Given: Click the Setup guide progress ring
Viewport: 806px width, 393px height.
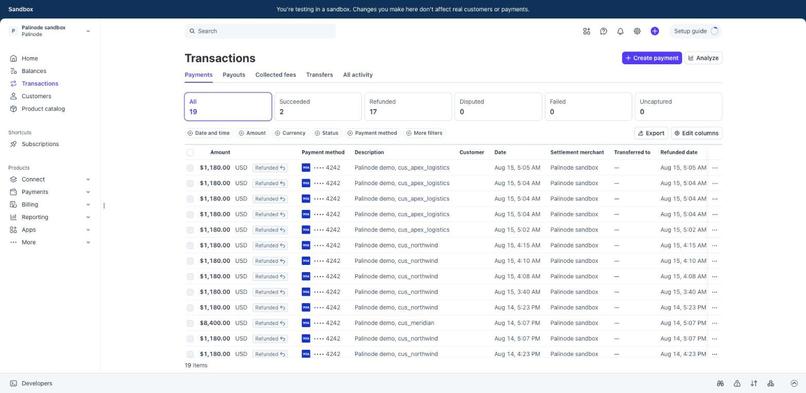Looking at the screenshot, I should click(715, 31).
